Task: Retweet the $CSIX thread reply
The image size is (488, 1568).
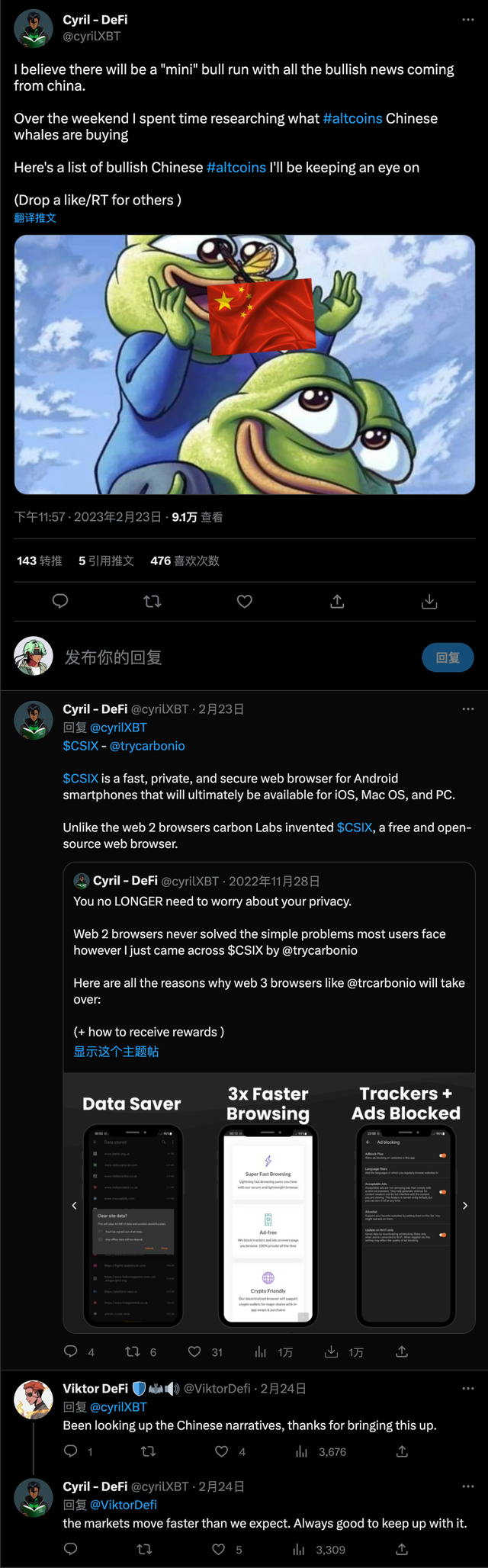Action: pos(133,1351)
